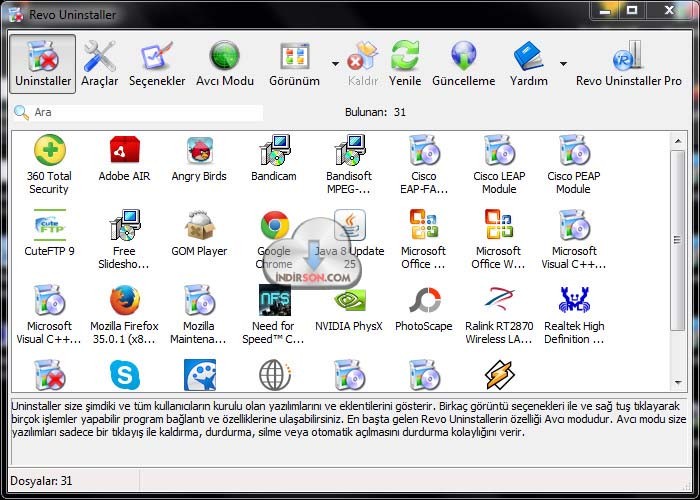
Task: Select the Skype icon in bottom row
Action: coord(125,375)
